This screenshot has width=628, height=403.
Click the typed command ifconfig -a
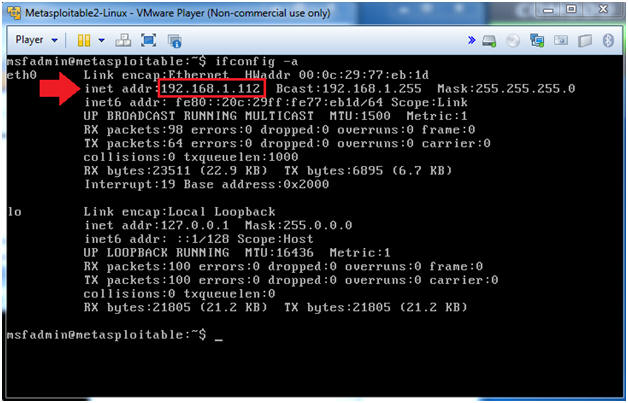point(257,61)
